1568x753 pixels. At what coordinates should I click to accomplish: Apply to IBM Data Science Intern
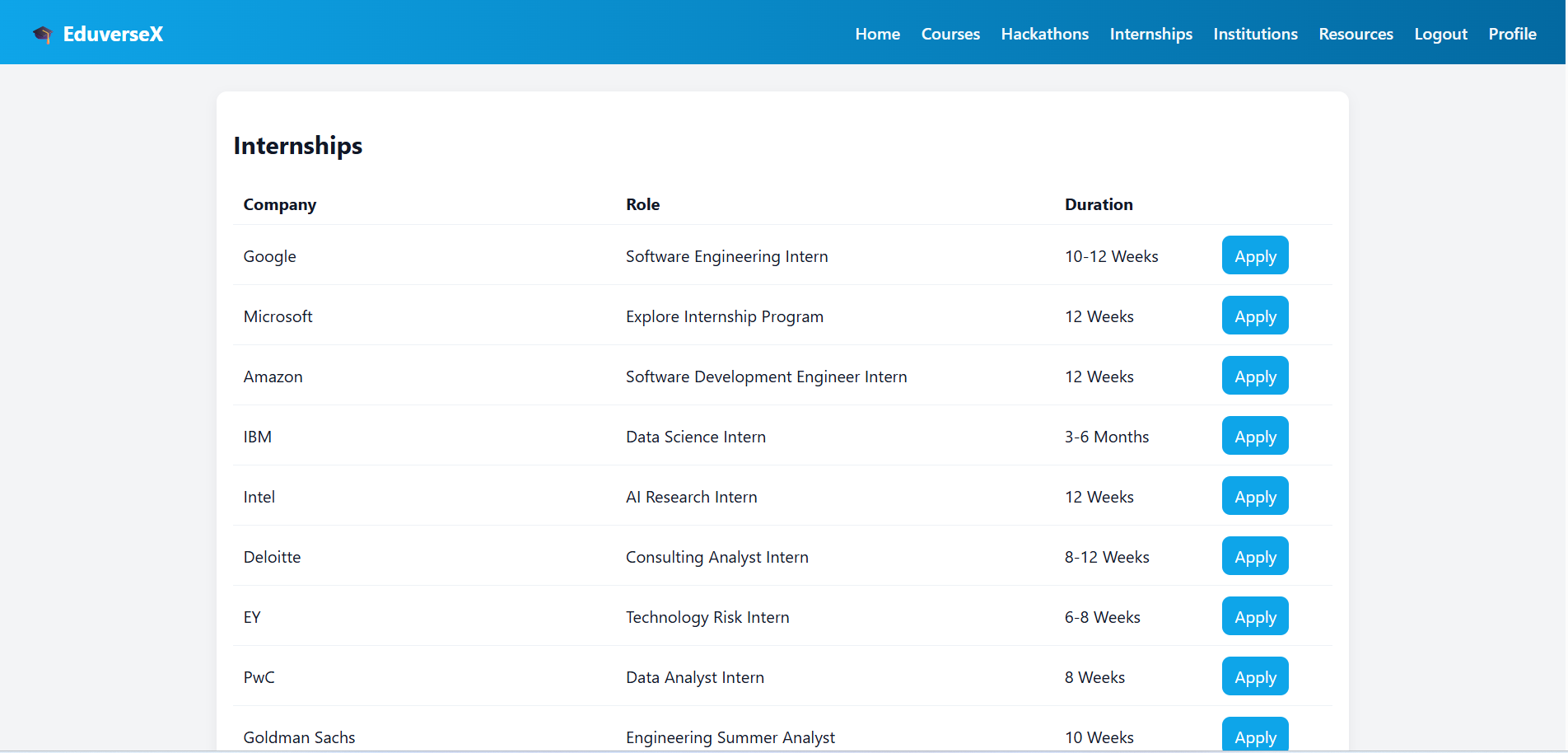(x=1255, y=436)
